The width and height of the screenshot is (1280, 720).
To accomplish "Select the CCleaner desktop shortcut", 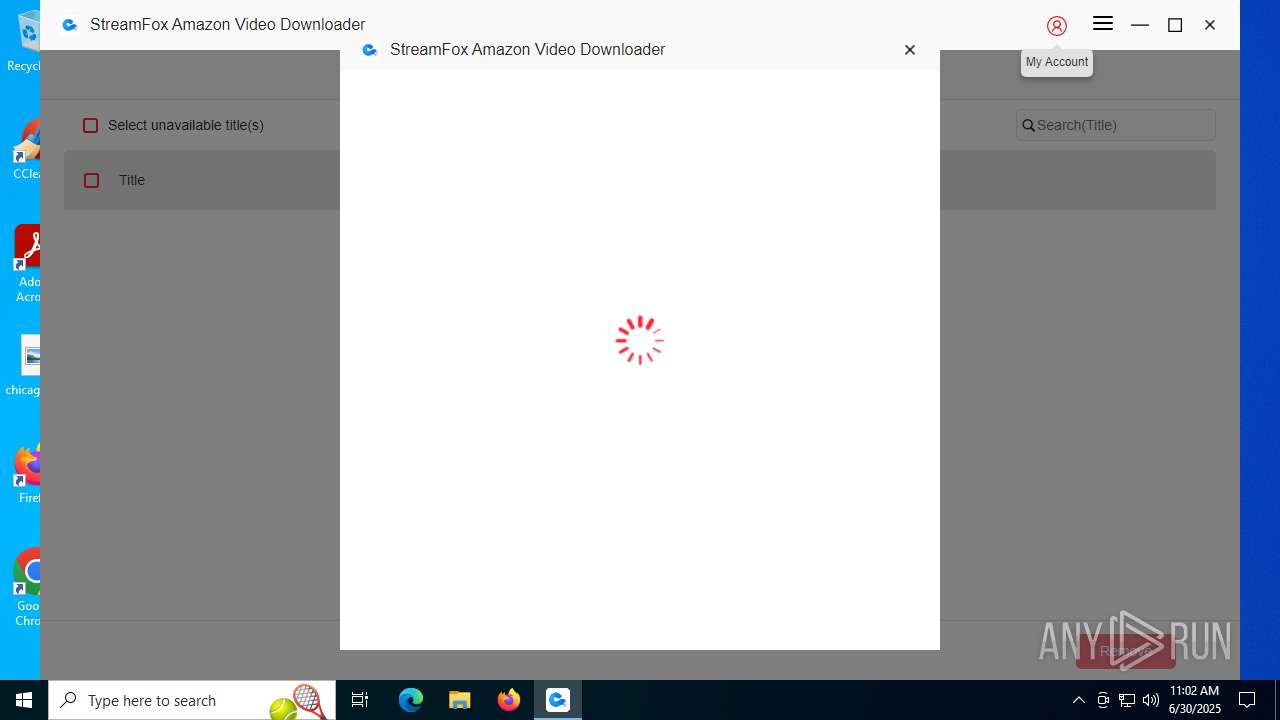I will (x=26, y=150).
